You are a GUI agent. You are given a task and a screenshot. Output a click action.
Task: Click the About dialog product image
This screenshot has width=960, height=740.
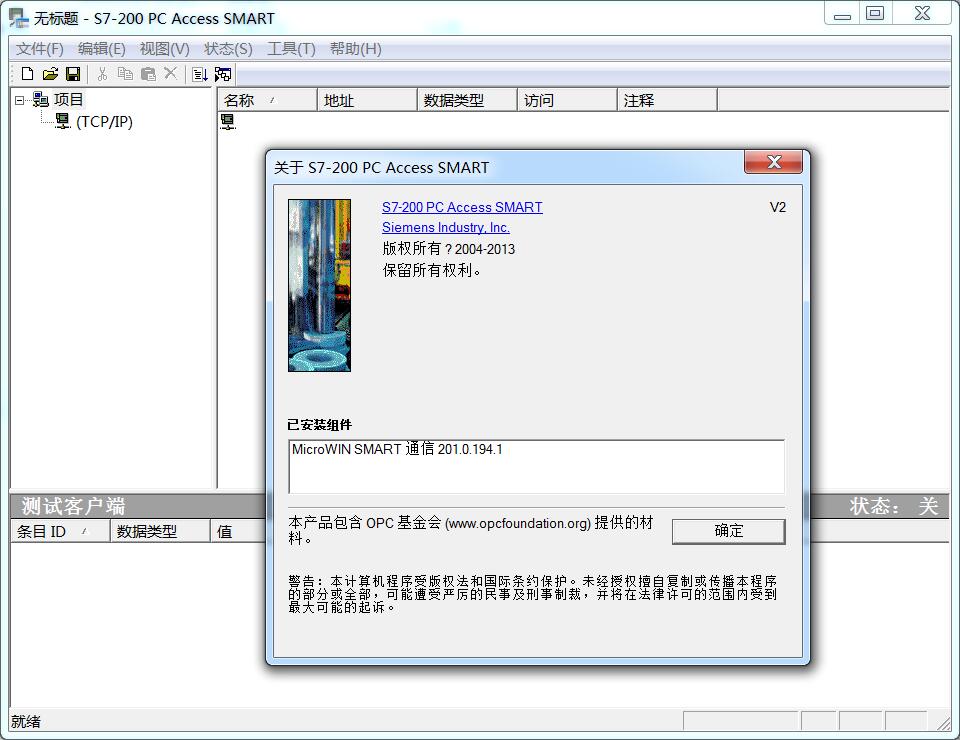pos(320,285)
